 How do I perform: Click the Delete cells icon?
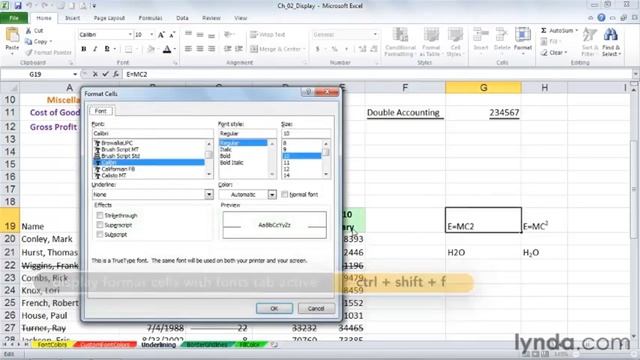pyautogui.click(x=501, y=35)
